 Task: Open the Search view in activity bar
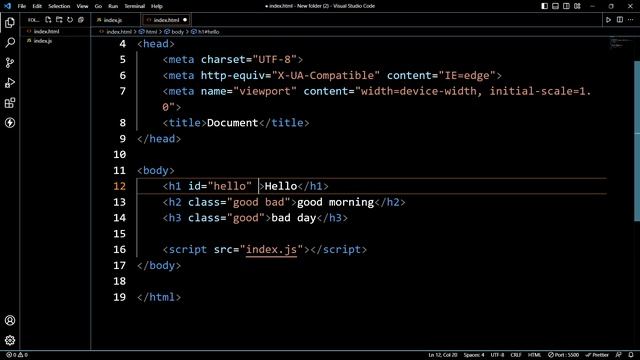click(10, 42)
